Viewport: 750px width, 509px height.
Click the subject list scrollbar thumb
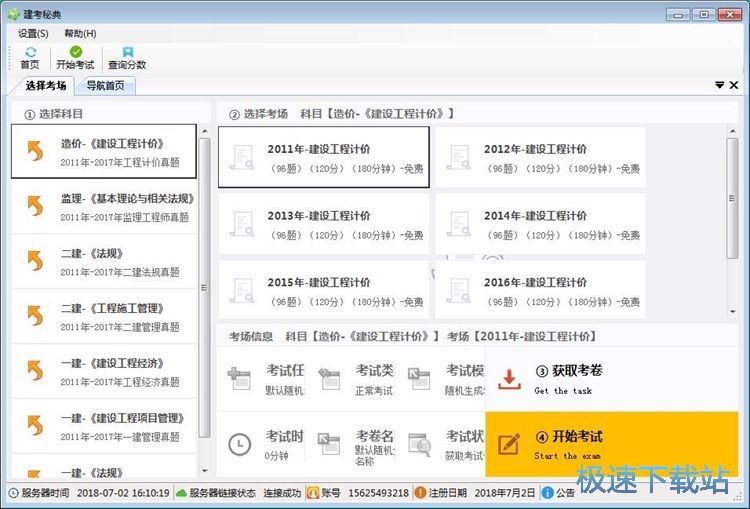(204, 288)
